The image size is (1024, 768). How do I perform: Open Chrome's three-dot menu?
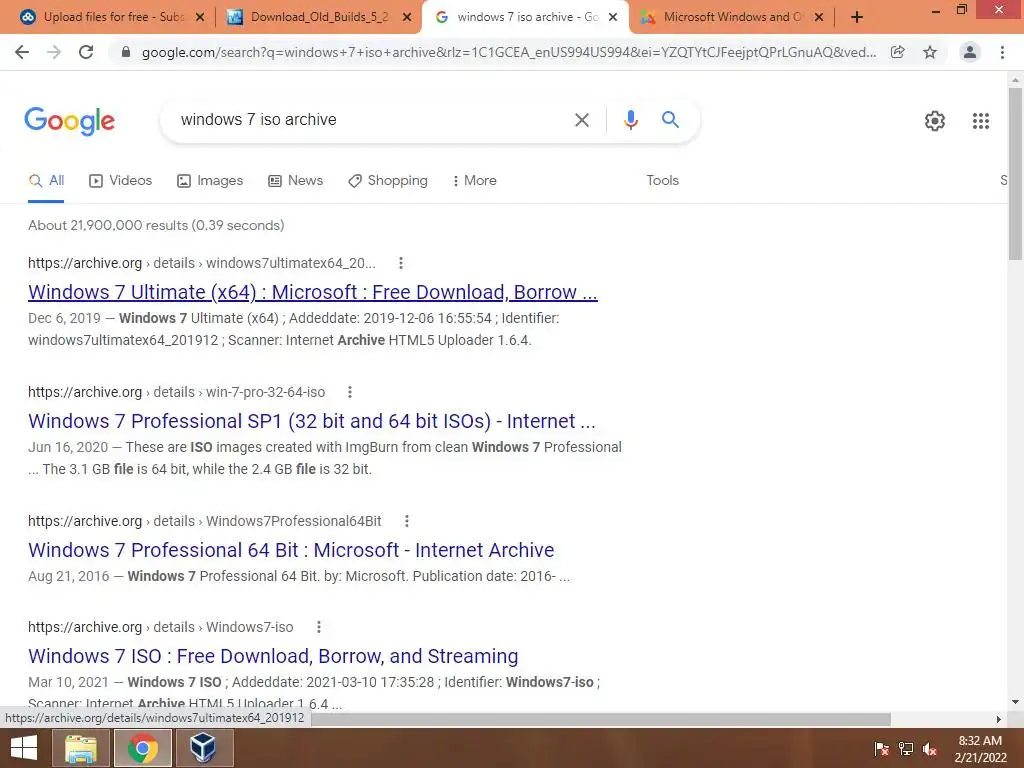click(1002, 52)
